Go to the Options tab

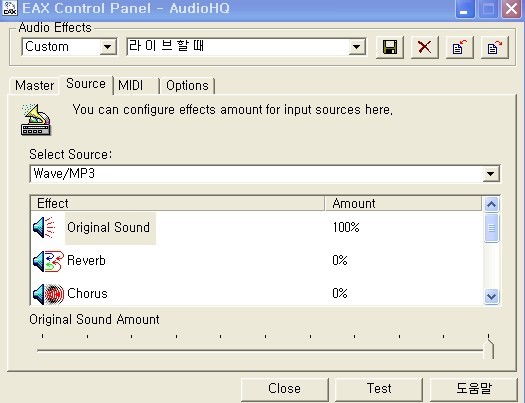tap(187, 86)
